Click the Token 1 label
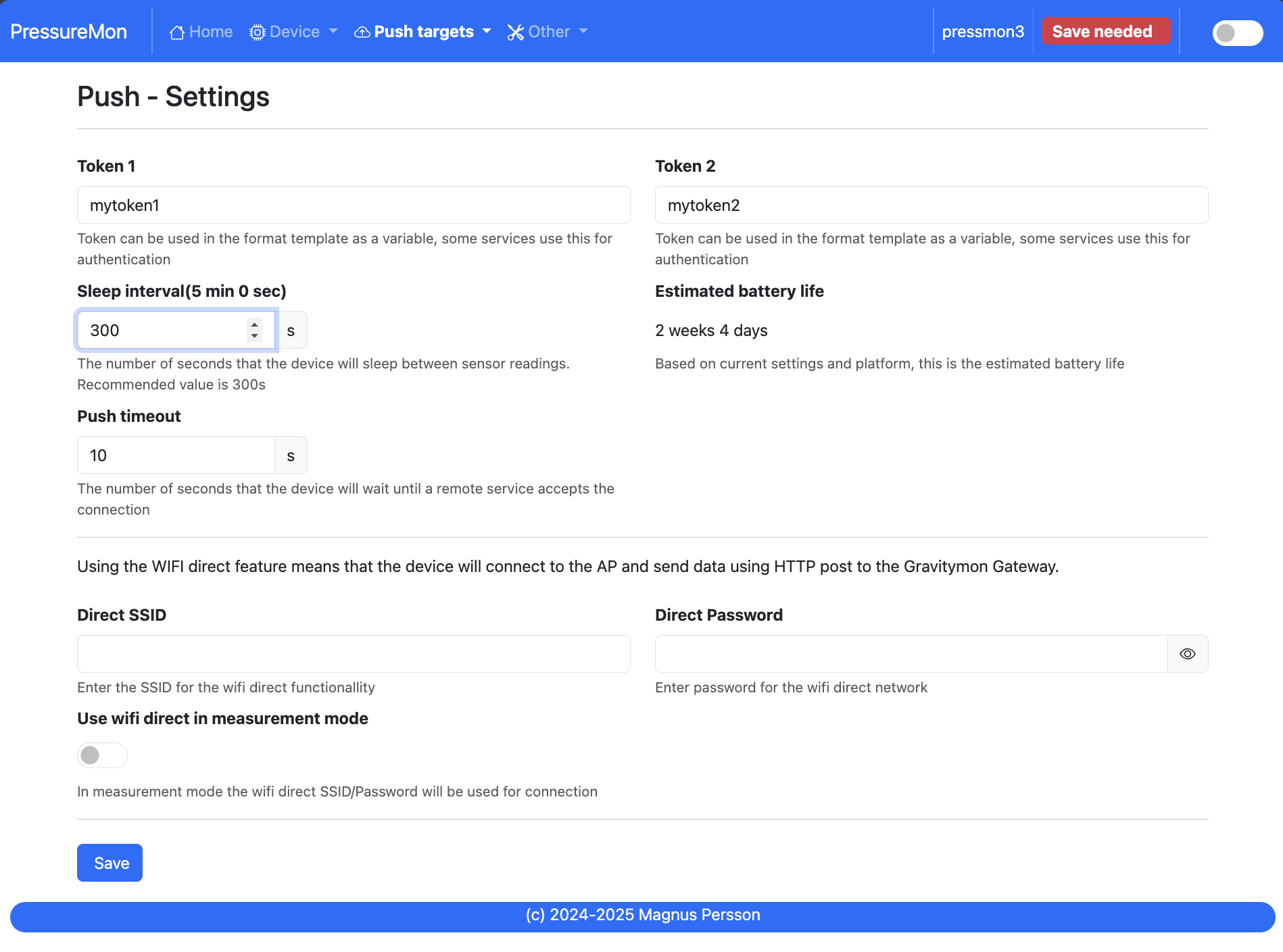 (106, 166)
